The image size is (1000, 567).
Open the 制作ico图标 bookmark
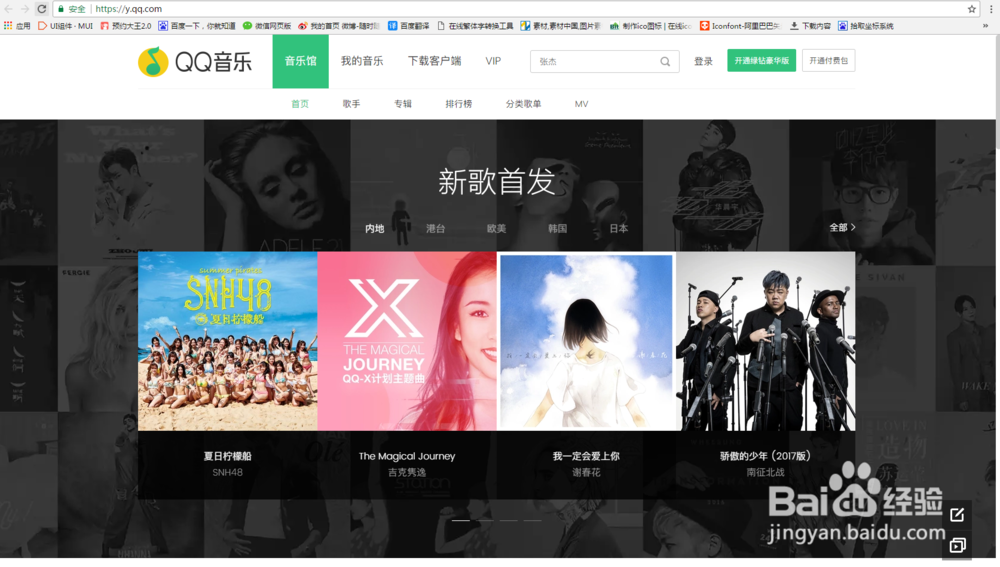pyautogui.click(x=651, y=26)
